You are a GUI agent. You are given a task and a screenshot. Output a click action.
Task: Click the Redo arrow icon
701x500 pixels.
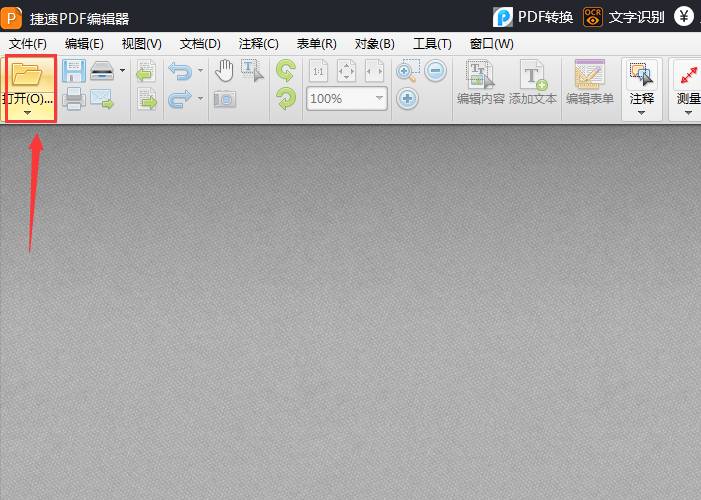pos(180,99)
